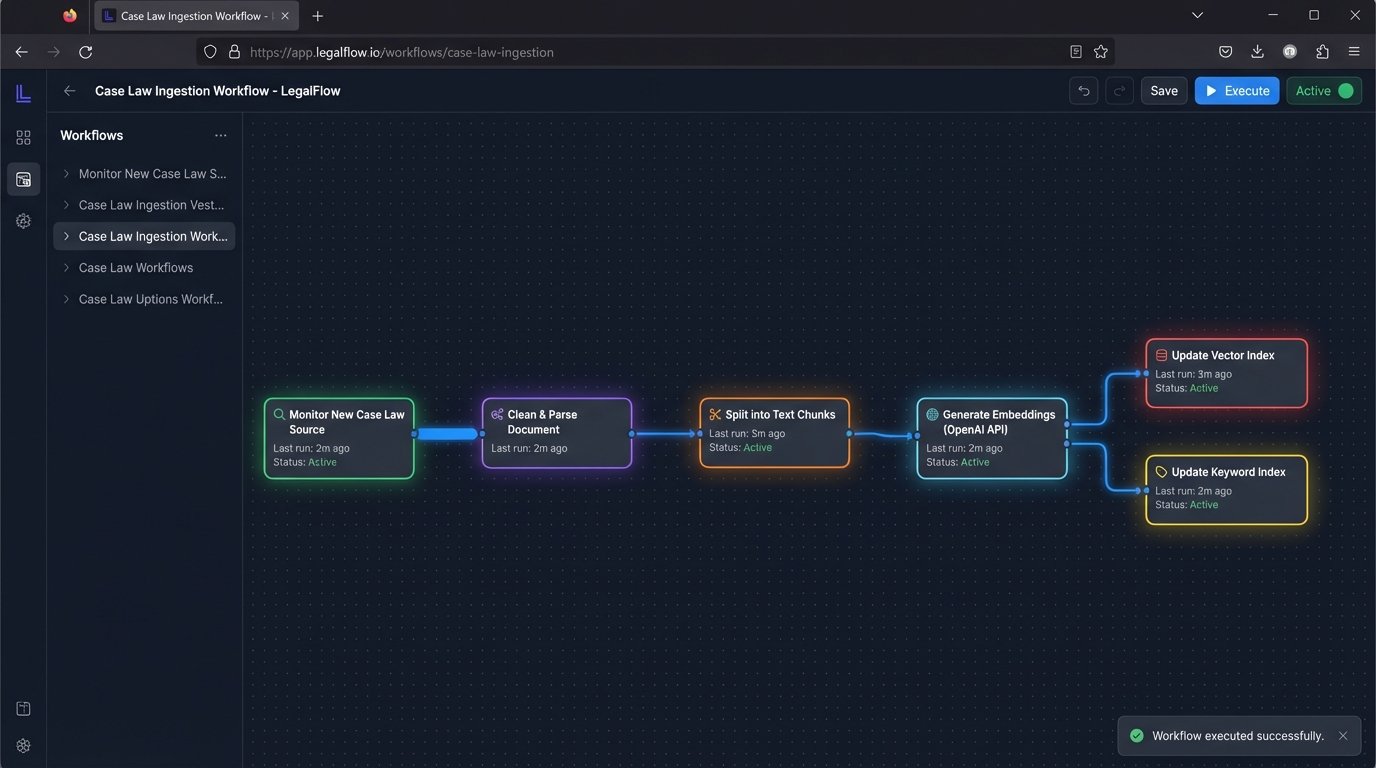Dismiss the workflow executed successfully notification
Viewport: 1376px width, 768px height.
1343,735
